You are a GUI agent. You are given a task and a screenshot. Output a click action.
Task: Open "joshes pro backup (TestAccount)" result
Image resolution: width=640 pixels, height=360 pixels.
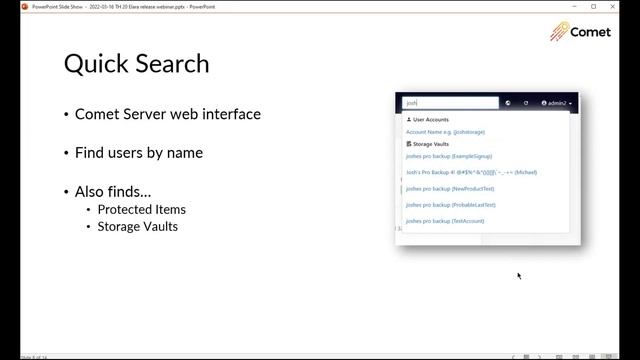pyautogui.click(x=445, y=221)
